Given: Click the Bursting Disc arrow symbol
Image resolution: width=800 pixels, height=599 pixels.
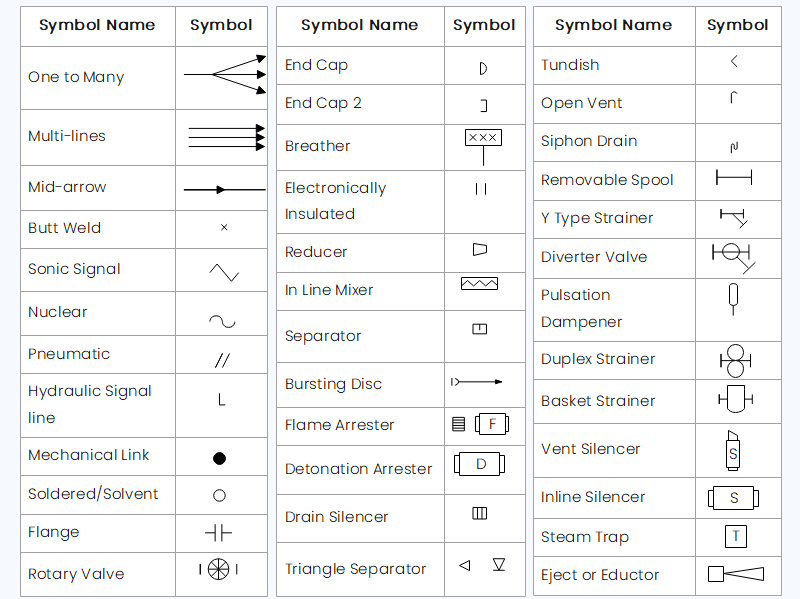Looking at the screenshot, I should pyautogui.click(x=477, y=382).
